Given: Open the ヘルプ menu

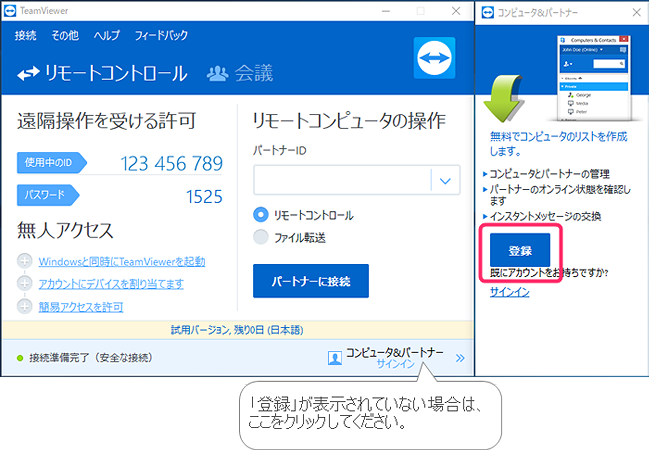Looking at the screenshot, I should point(107,36).
